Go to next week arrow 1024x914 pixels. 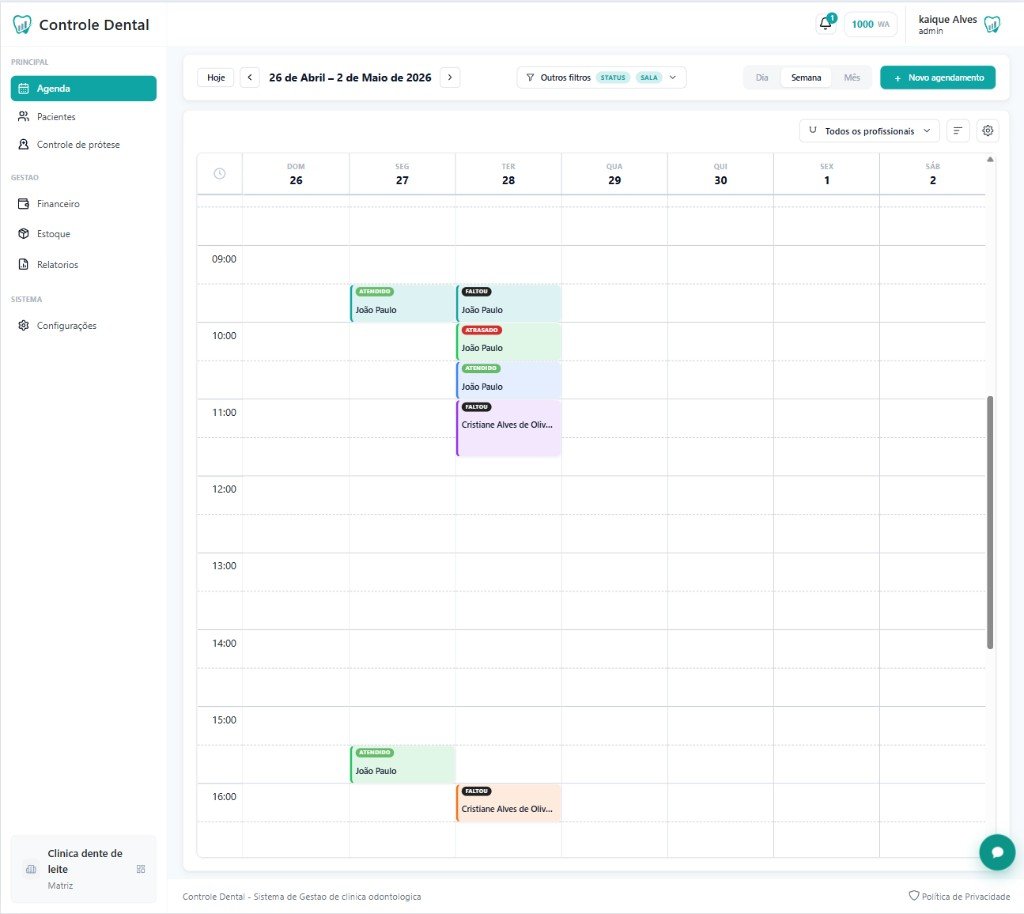coord(449,77)
